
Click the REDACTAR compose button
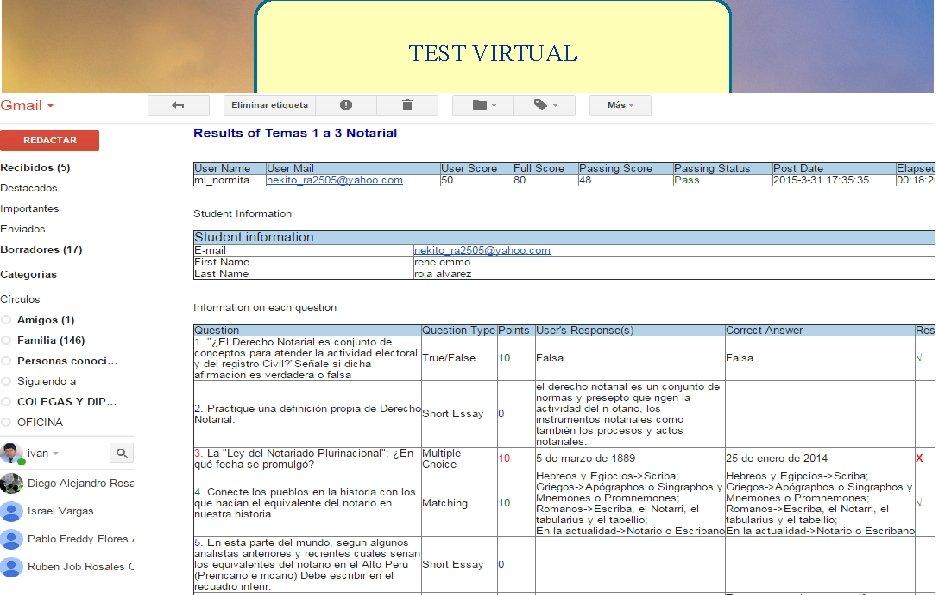coord(50,140)
